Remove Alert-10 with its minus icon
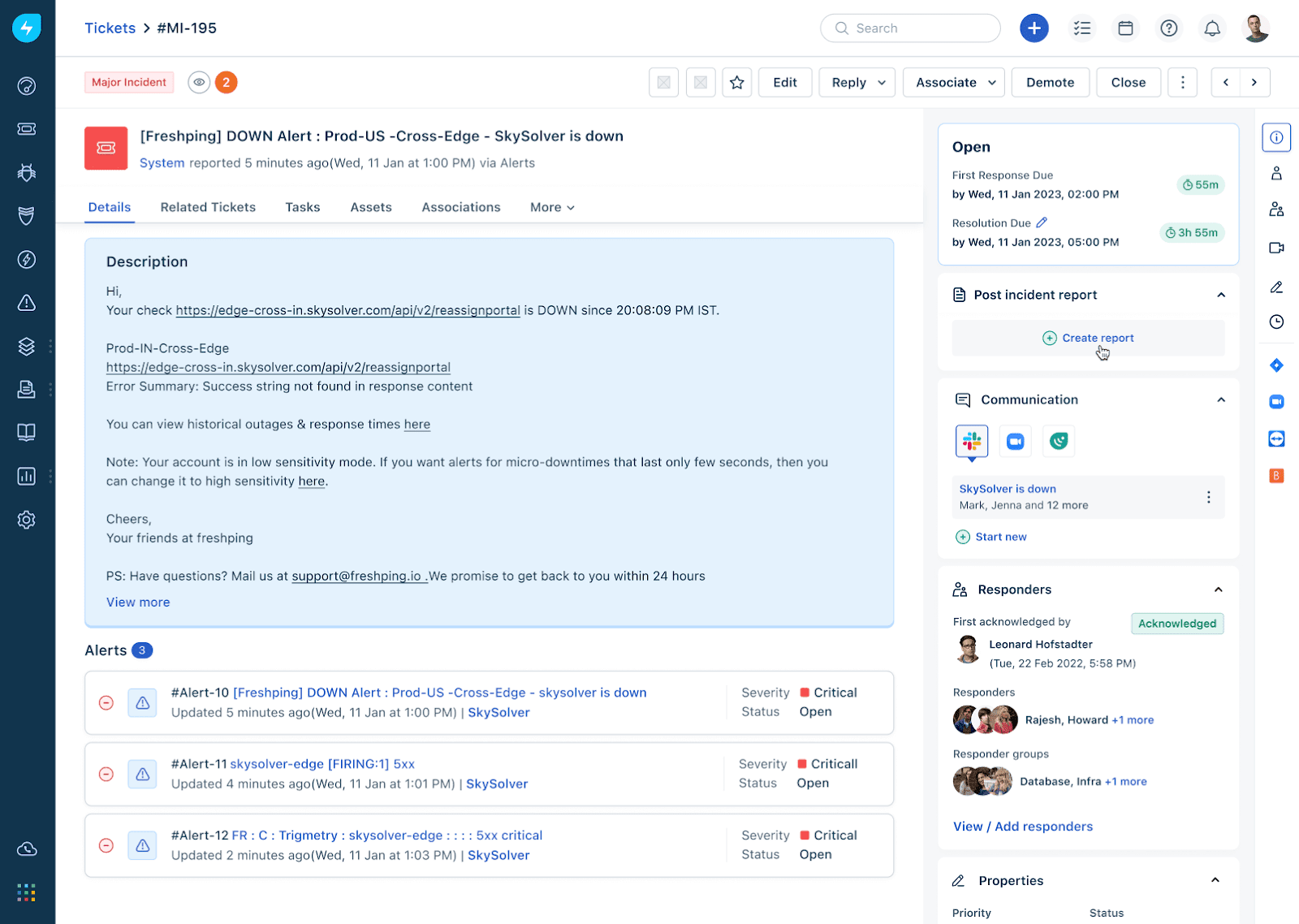 point(106,703)
